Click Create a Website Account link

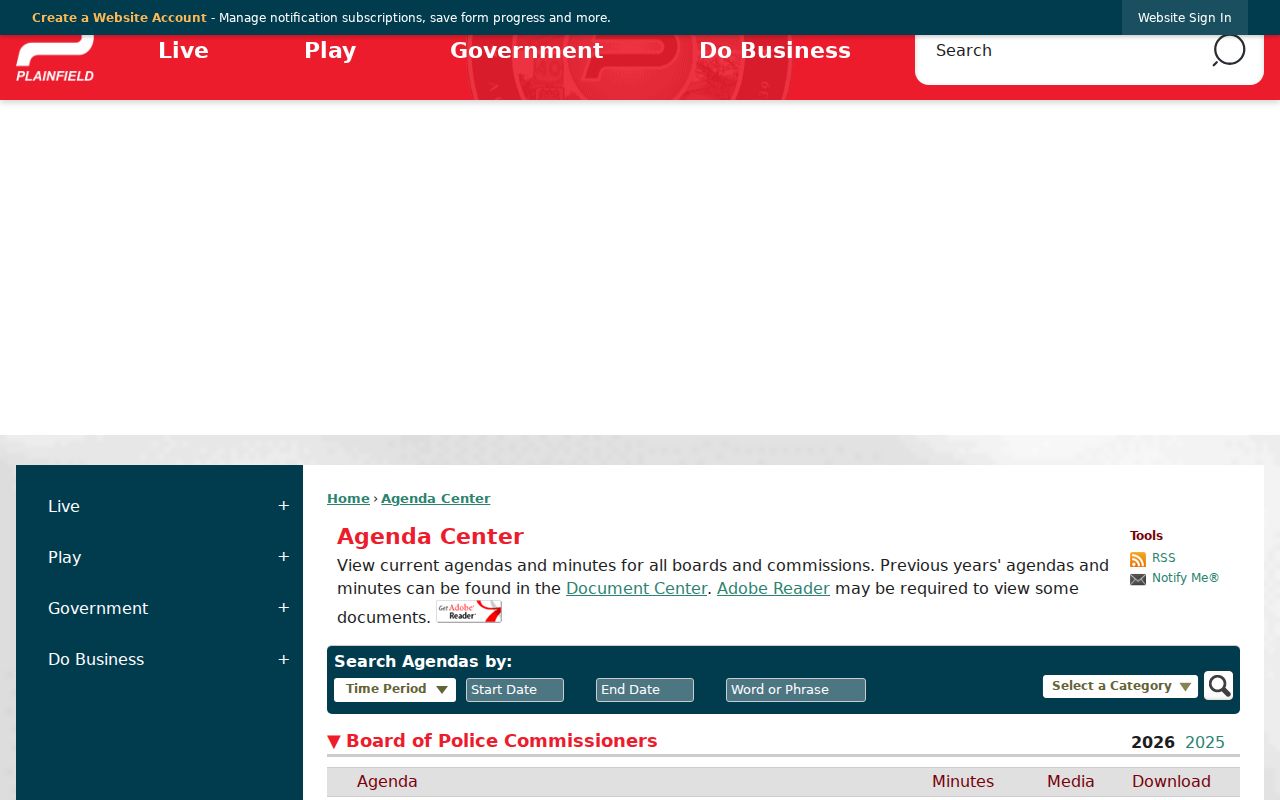119,18
